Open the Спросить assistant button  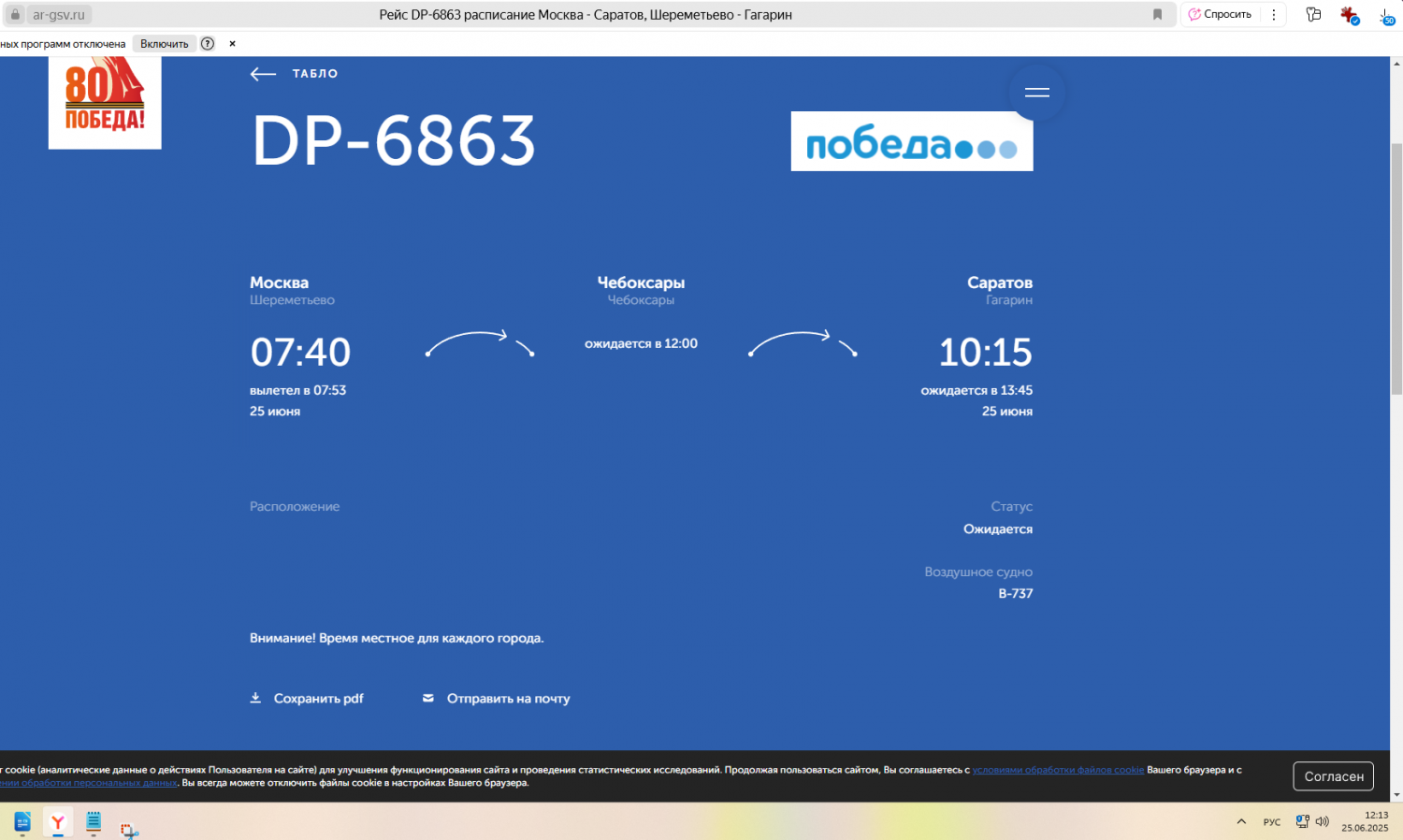(1220, 14)
